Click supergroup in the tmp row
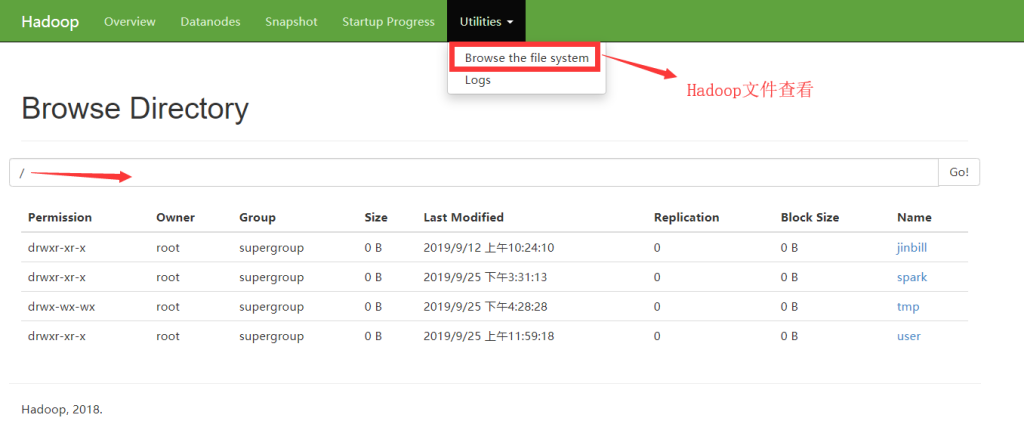Viewport: 1024px width, 421px height. [271, 307]
